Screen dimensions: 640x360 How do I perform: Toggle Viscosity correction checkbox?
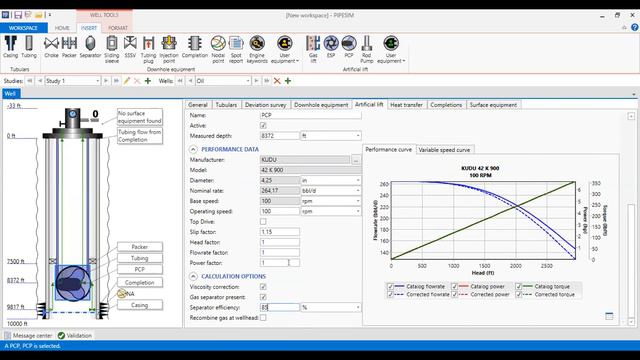pyautogui.click(x=263, y=287)
